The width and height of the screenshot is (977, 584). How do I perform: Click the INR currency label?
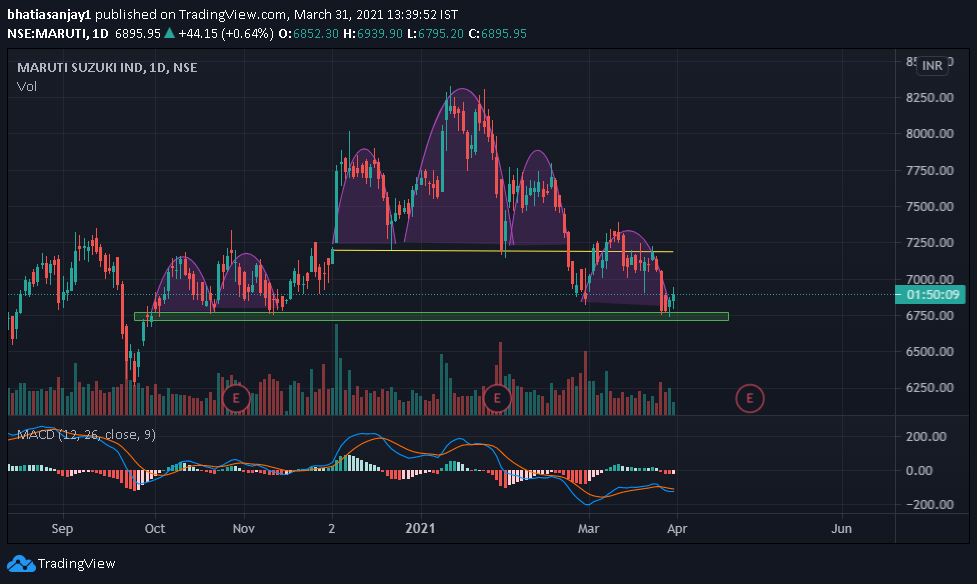[932, 65]
